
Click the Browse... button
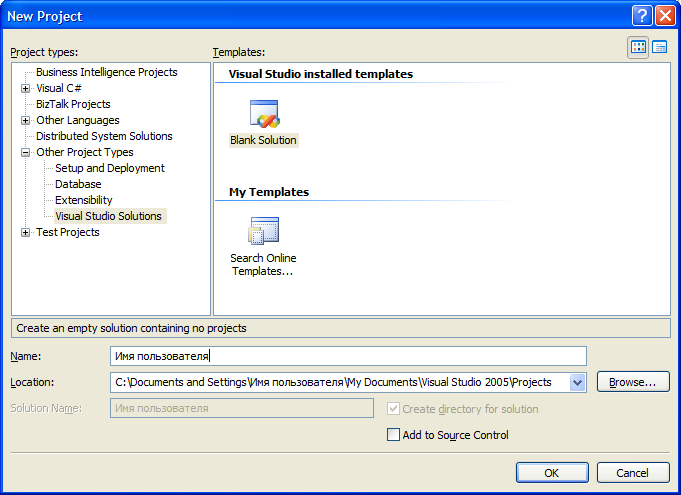(633, 382)
